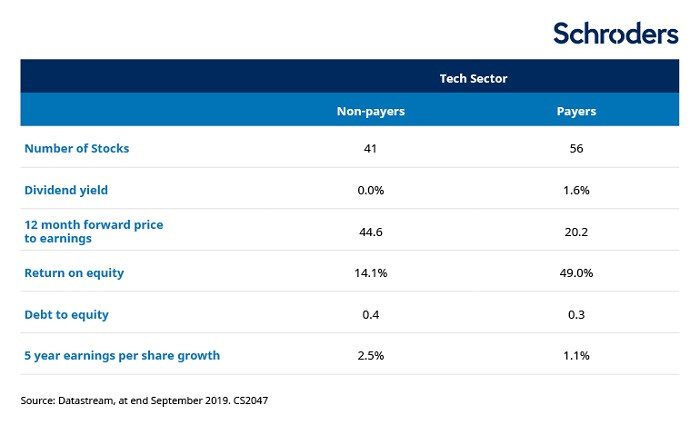
Task: Click the Payers stock count 56
Action: [x=576, y=148]
